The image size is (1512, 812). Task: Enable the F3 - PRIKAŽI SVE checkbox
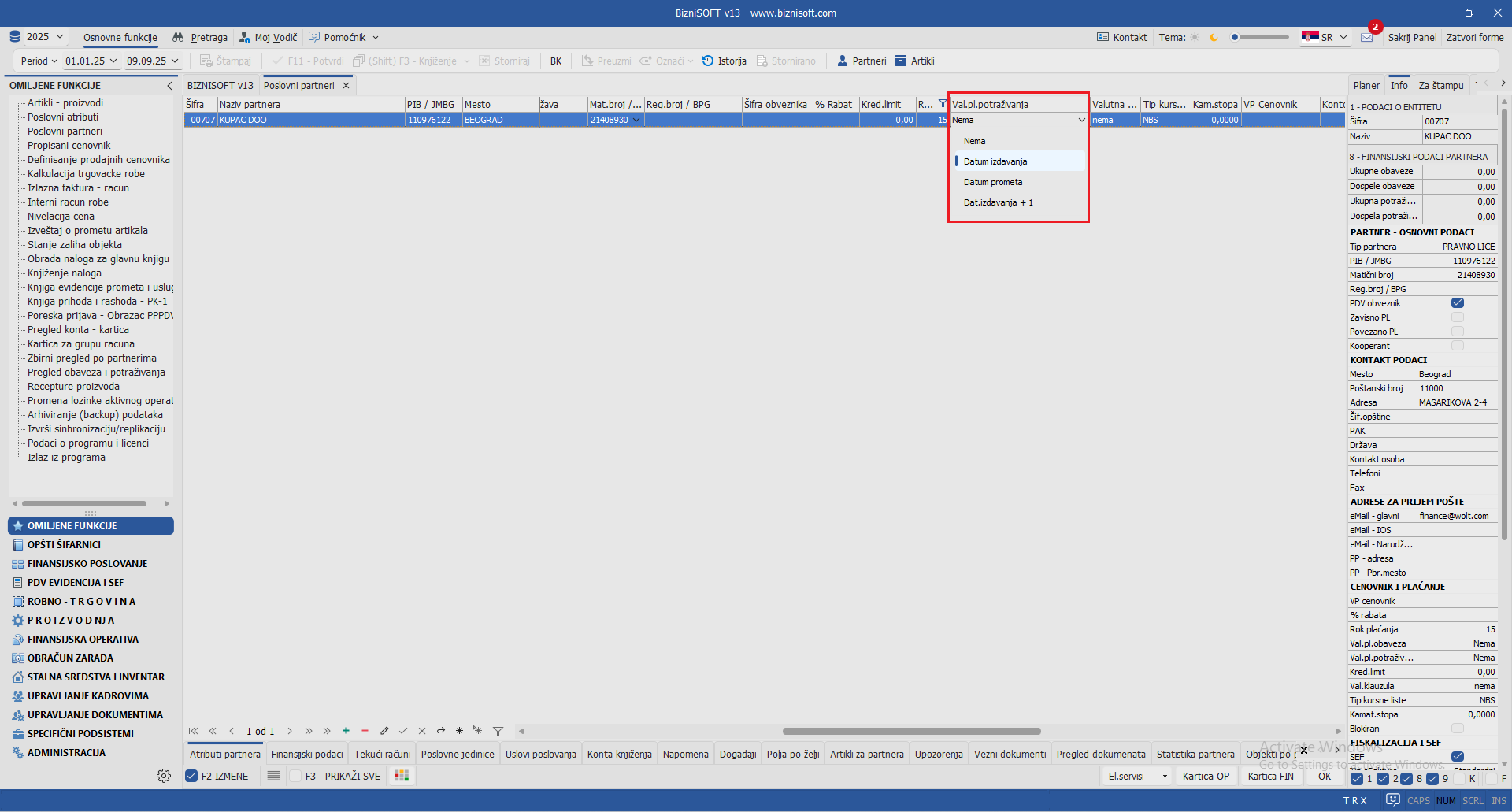click(295, 776)
